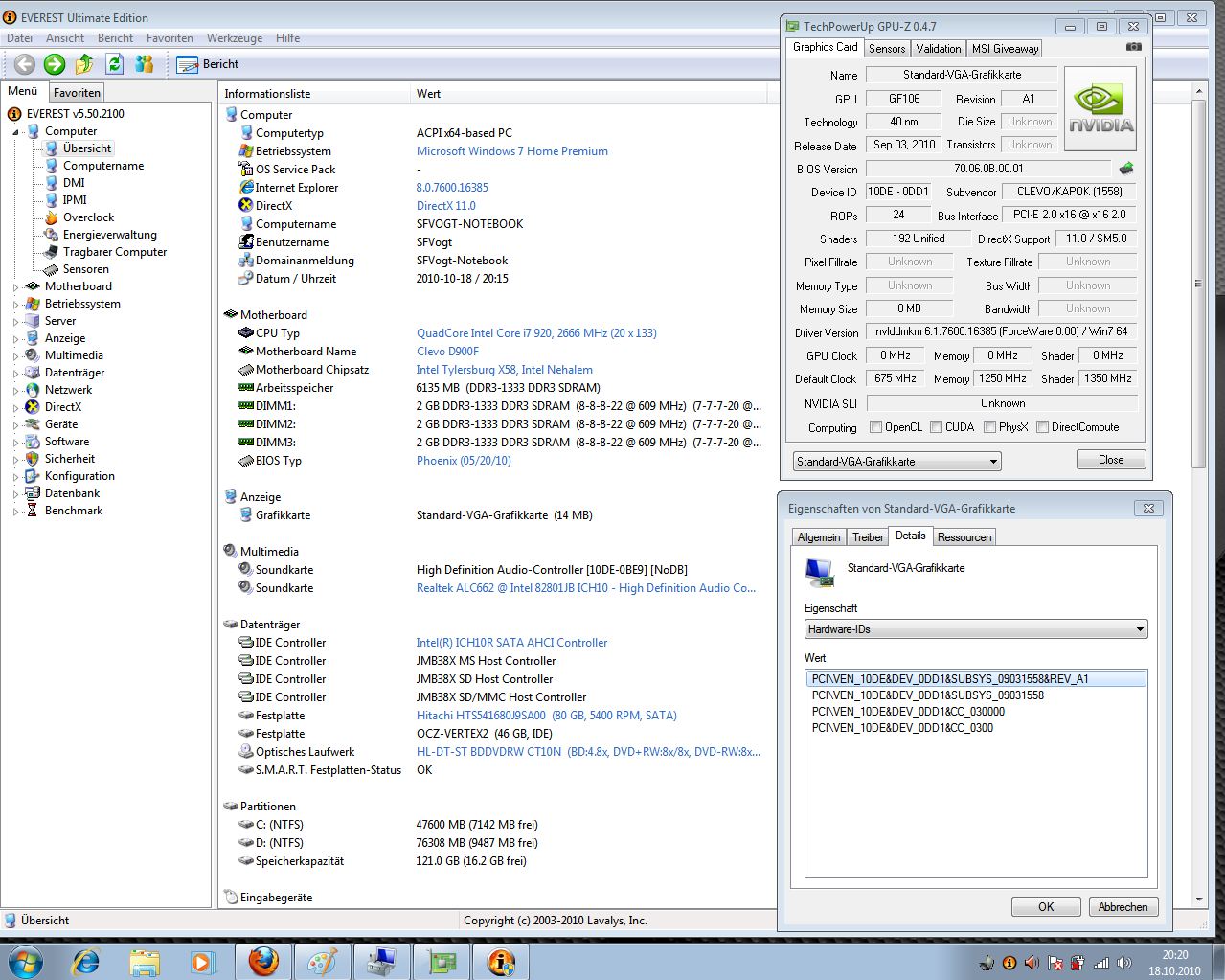The height and width of the screenshot is (980, 1225).
Task: Select the Tragbarer Computer entry
Action: coord(114,252)
